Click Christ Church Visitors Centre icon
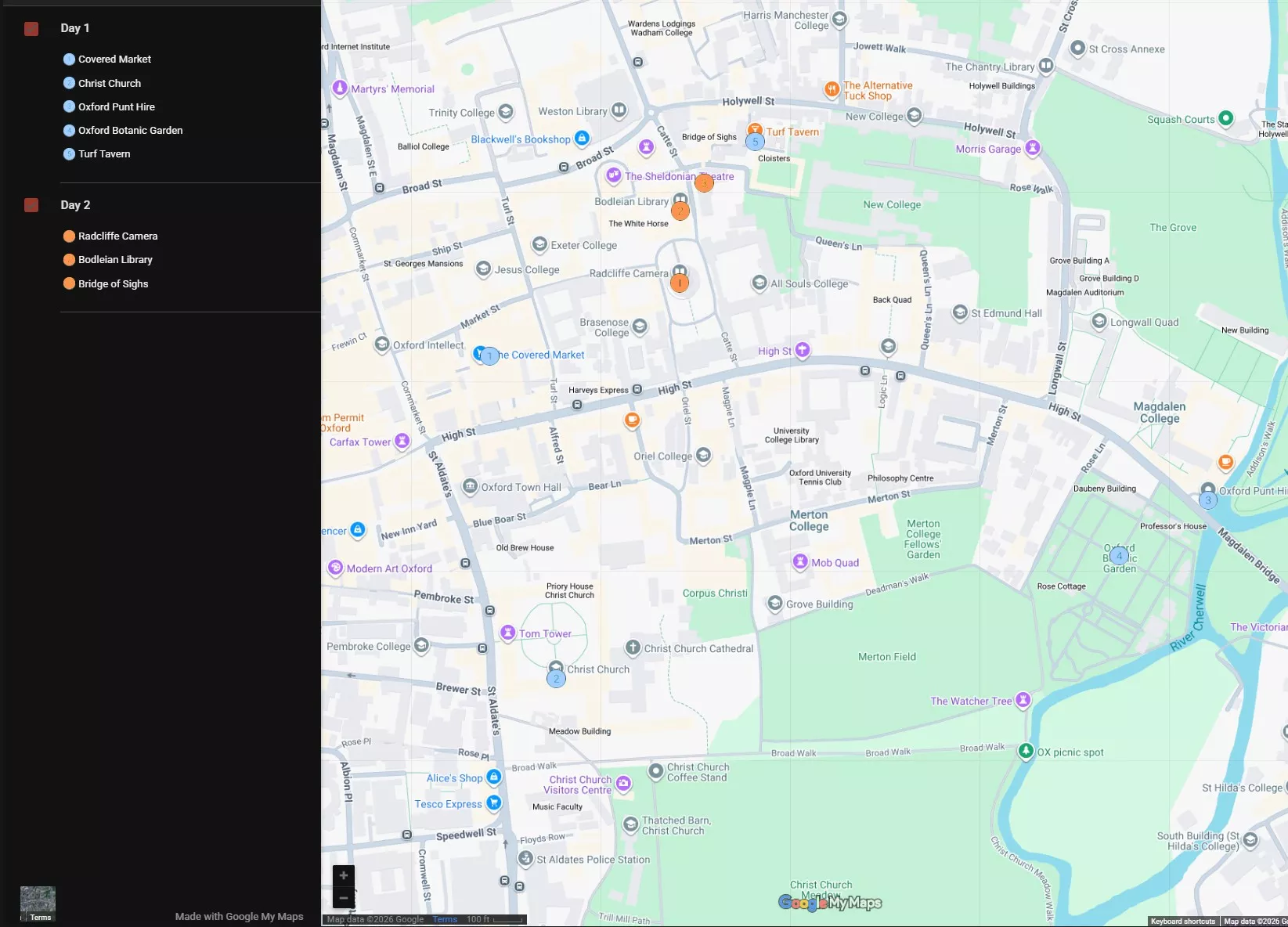This screenshot has height=927, width=1288. coord(623,783)
